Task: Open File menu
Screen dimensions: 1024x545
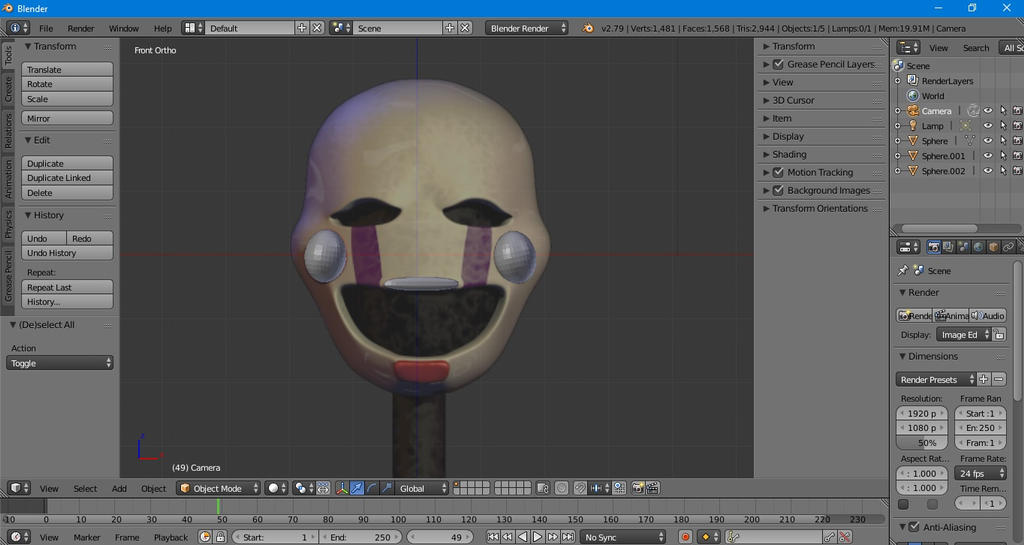Action: (x=46, y=28)
